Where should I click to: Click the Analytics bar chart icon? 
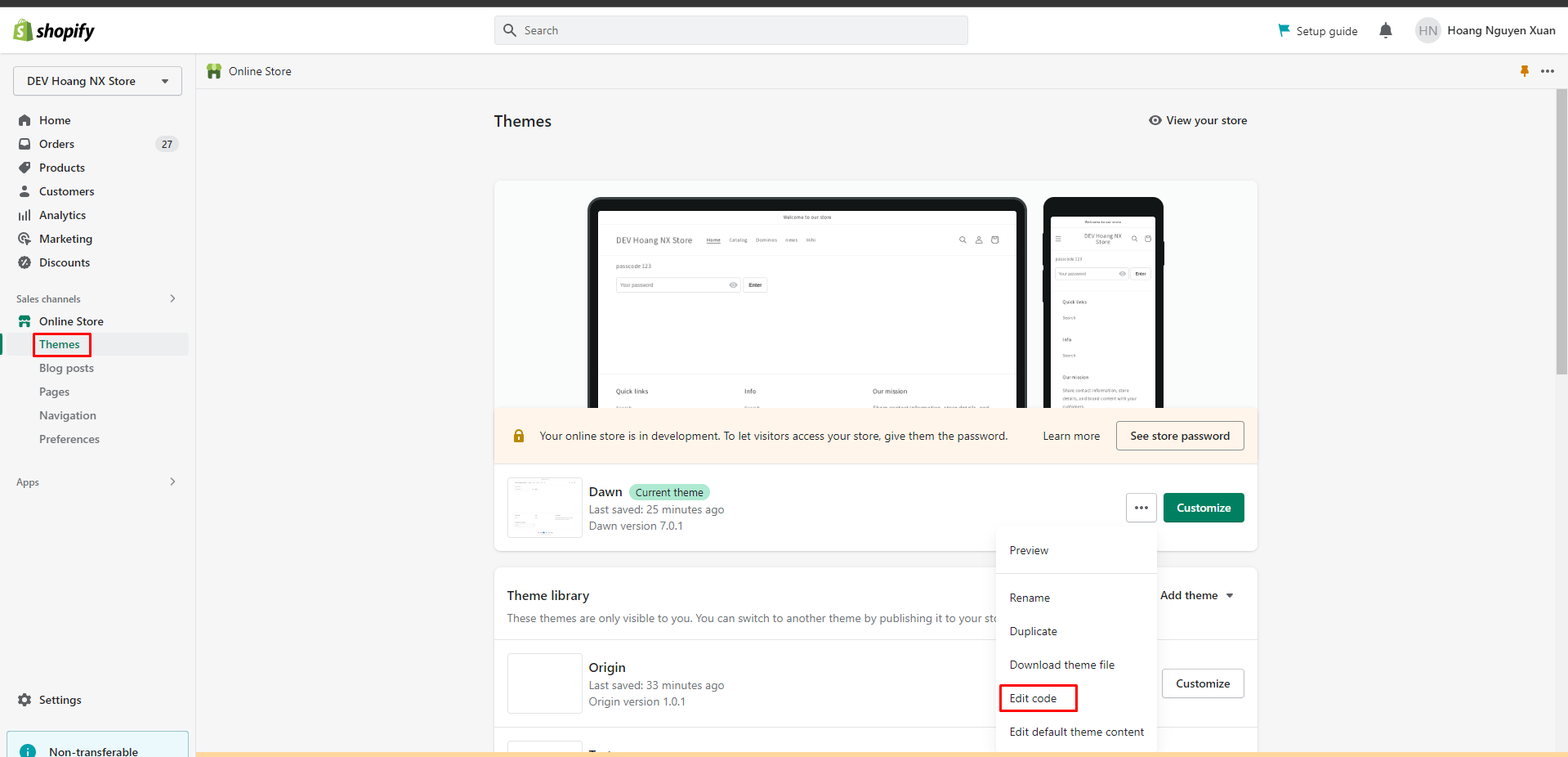(25, 215)
